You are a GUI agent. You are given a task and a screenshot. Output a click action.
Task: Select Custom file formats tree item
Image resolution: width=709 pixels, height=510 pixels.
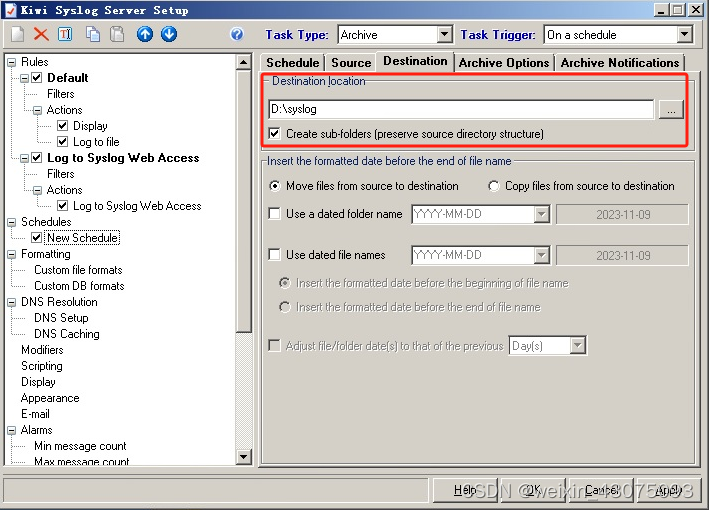(78, 270)
